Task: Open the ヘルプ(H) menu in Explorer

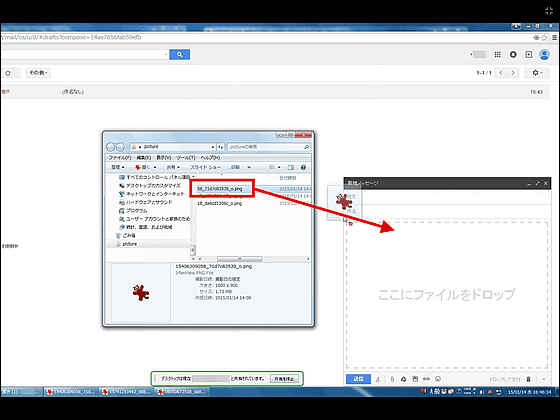Action: (x=210, y=158)
